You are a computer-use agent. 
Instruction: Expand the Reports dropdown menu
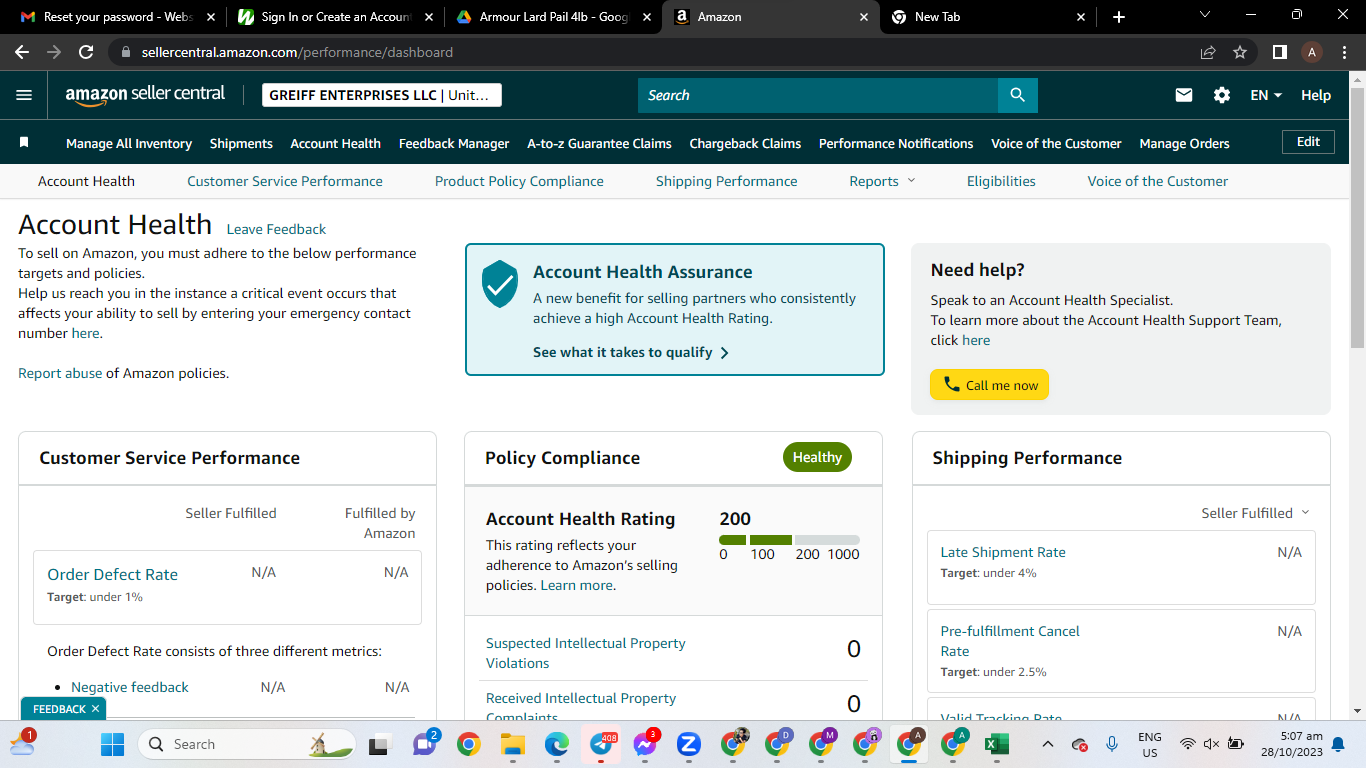coord(882,181)
